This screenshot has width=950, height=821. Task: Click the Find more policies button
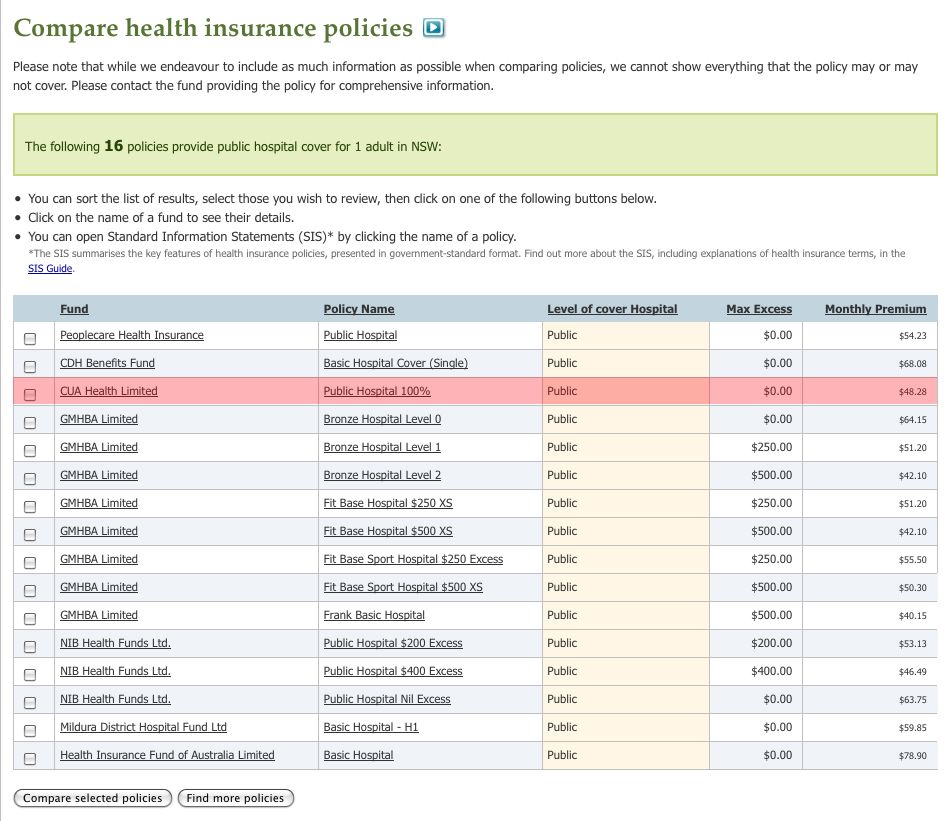click(235, 798)
